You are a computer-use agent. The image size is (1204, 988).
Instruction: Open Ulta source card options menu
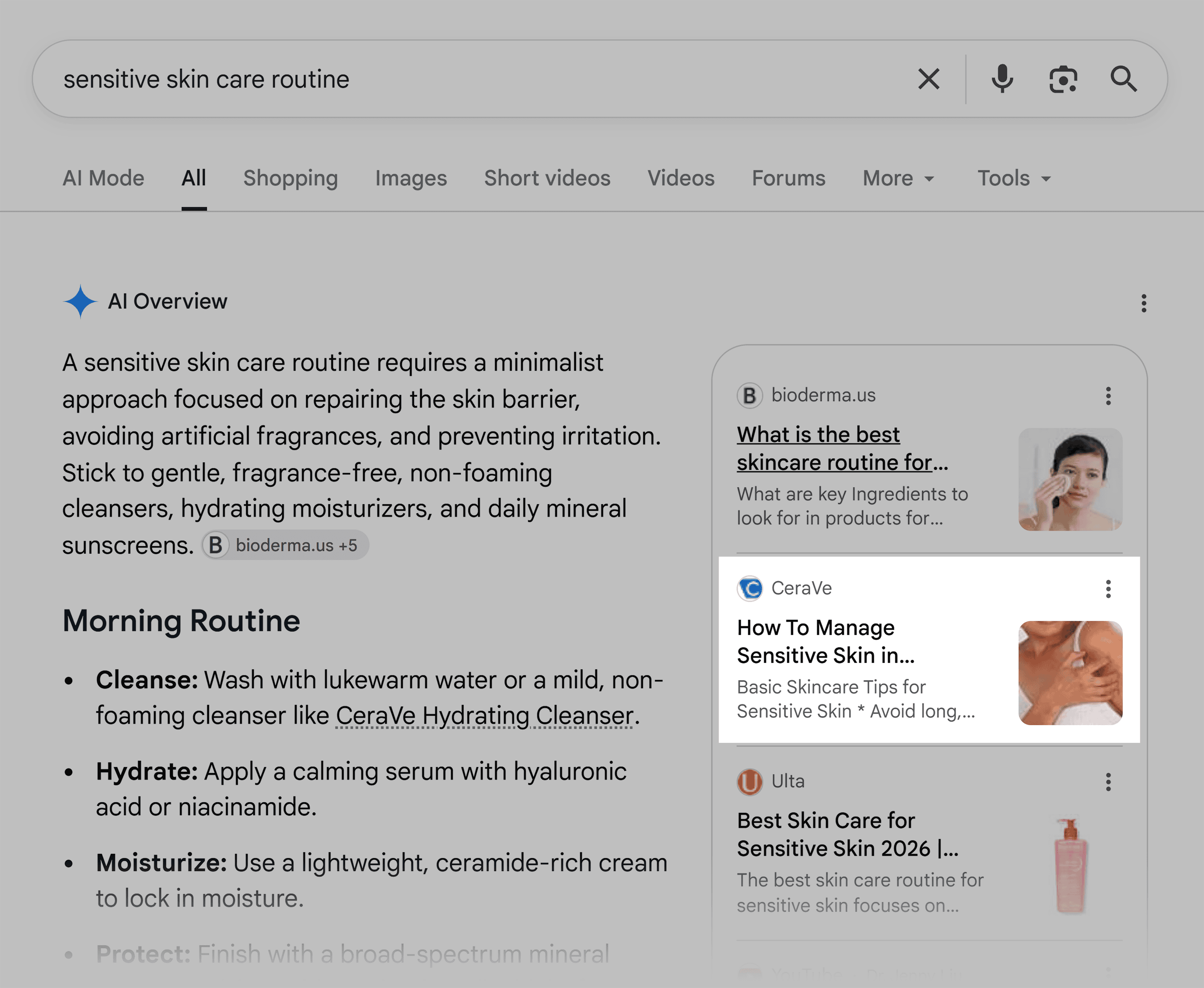pos(1108,781)
